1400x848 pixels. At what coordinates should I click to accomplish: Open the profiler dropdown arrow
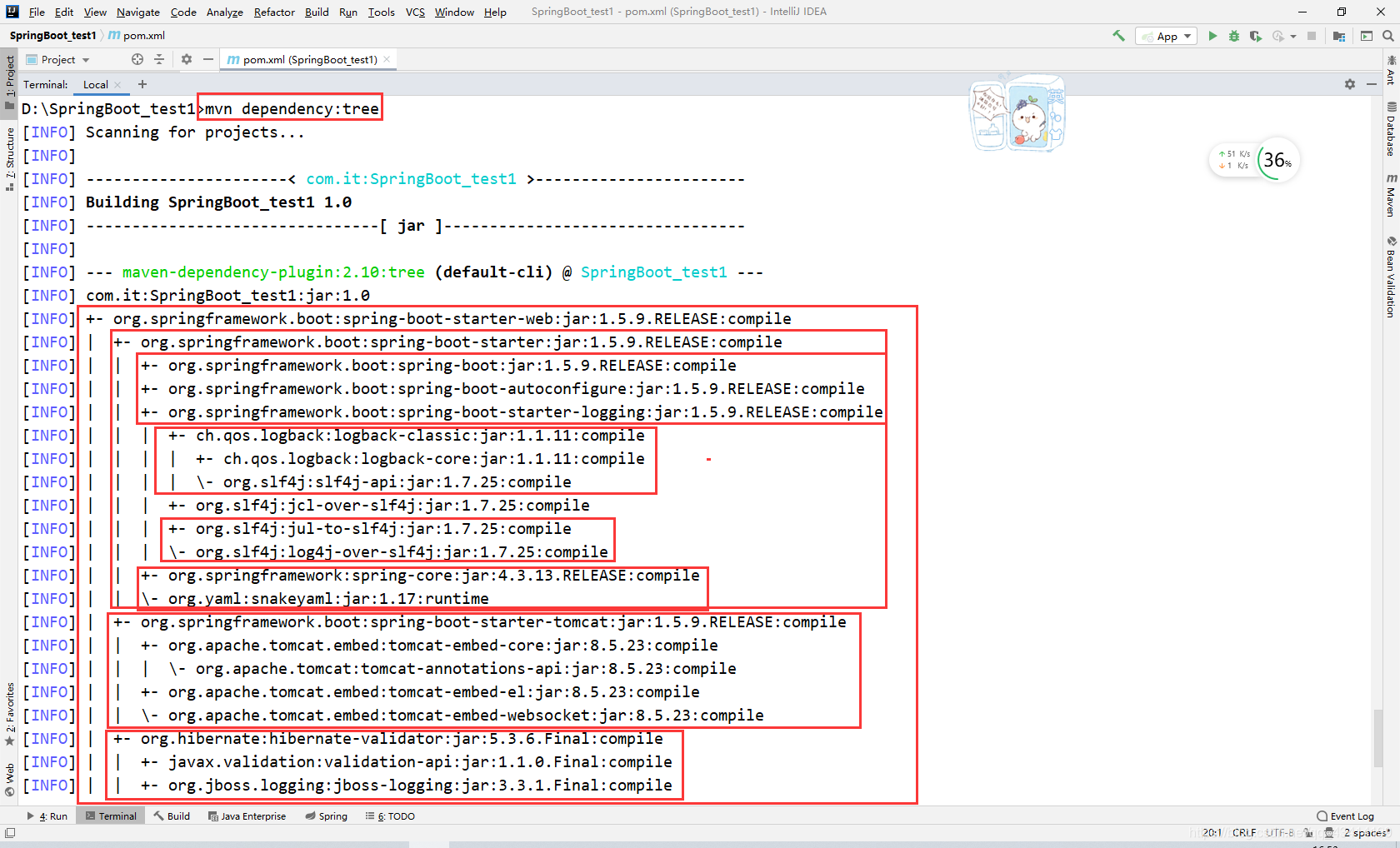tap(1293, 37)
